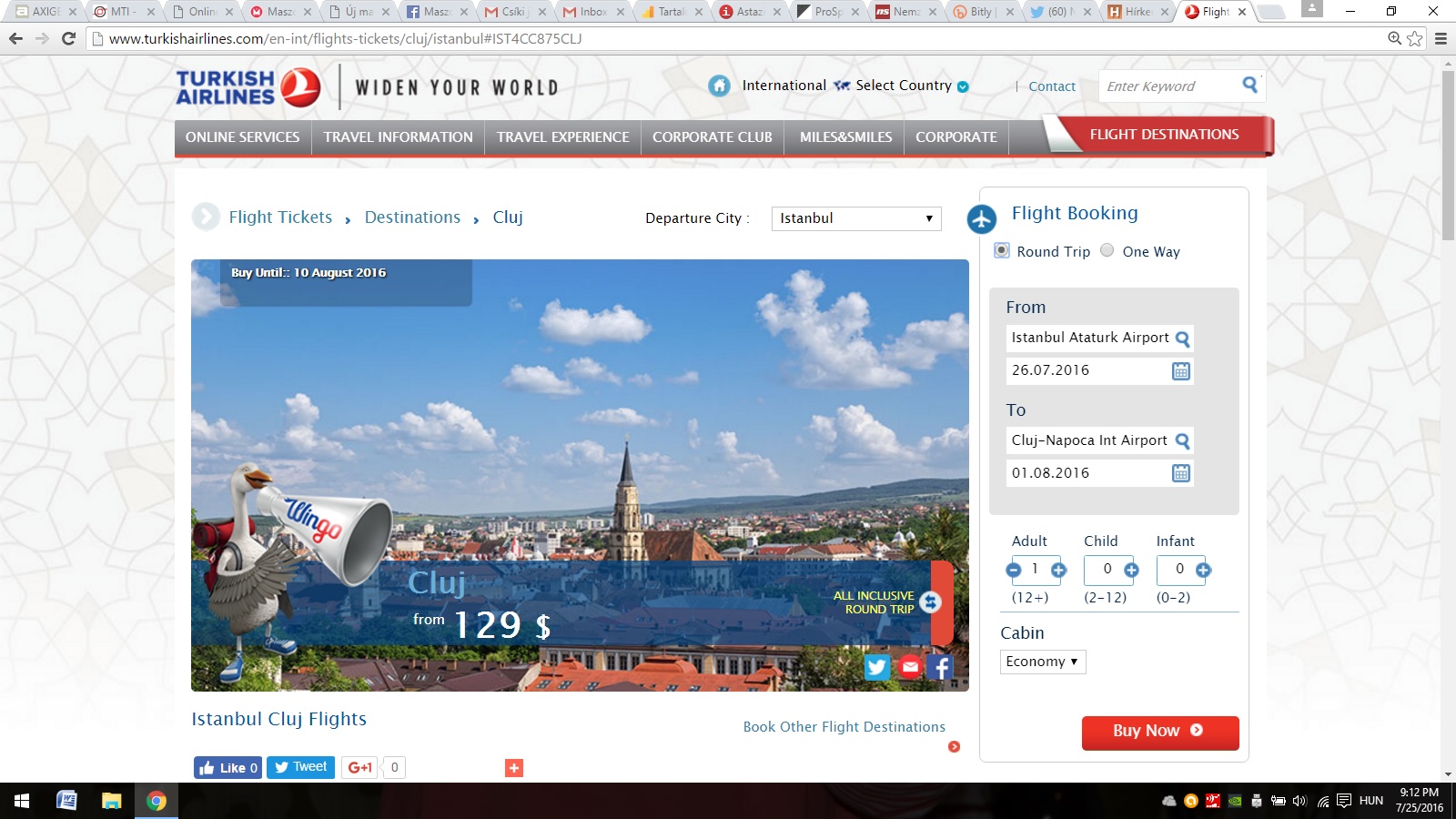Screen dimensions: 1456x819
Task: Switch to the Inbox browser tab
Action: 593,12
